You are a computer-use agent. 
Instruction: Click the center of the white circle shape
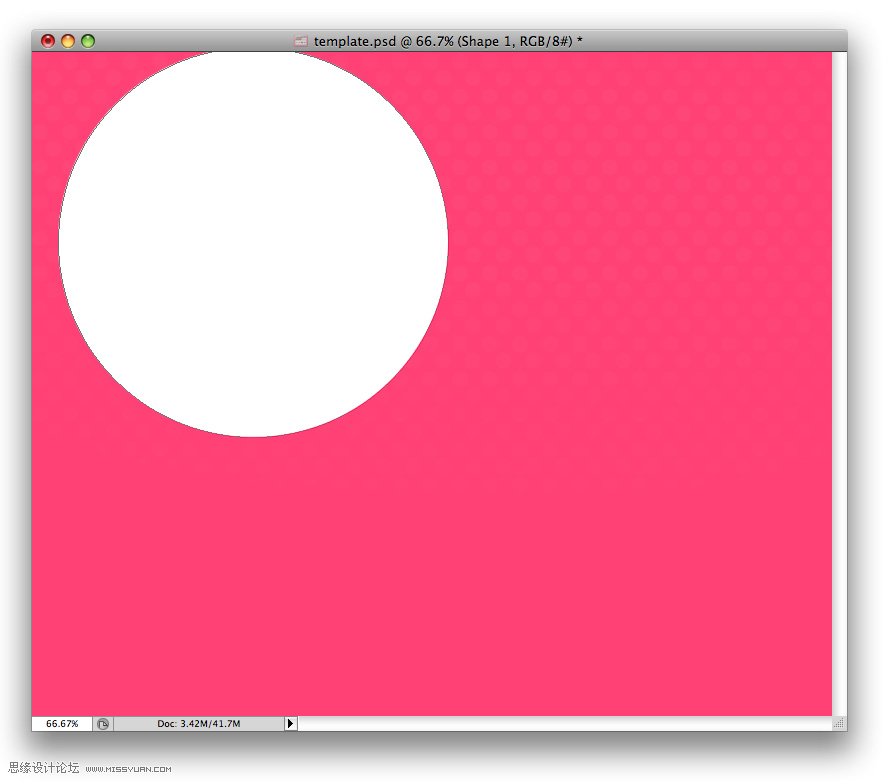(253, 242)
